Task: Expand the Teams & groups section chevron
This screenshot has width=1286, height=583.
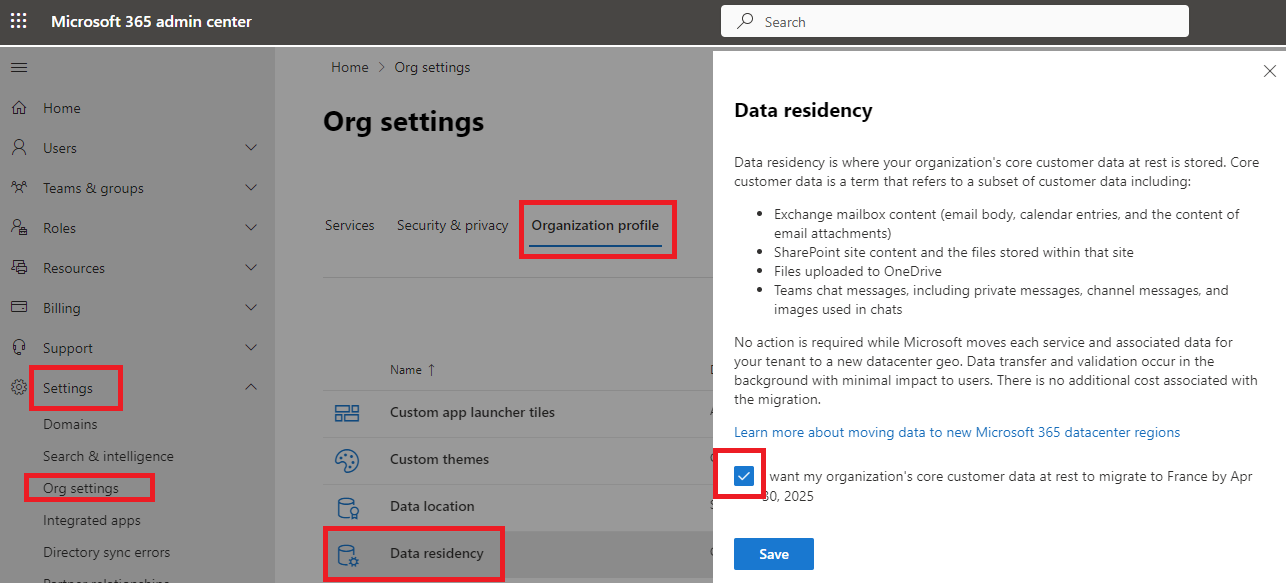Action: pos(251,188)
